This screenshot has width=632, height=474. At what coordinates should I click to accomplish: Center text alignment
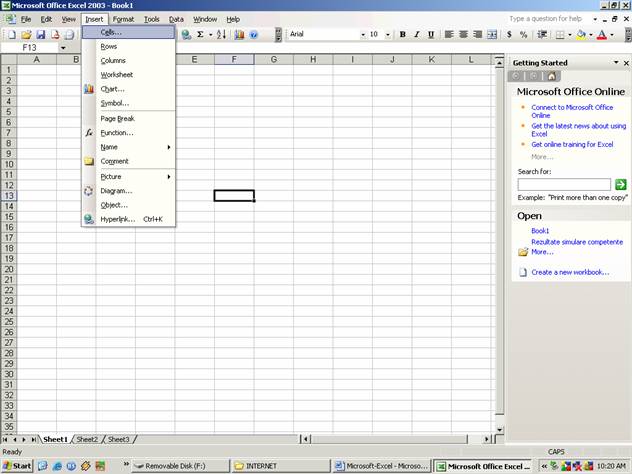[463, 35]
